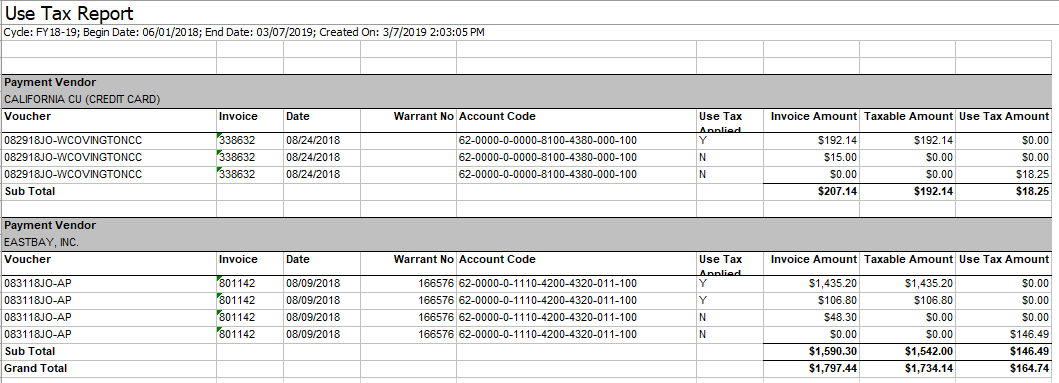The image size is (1059, 383).
Task: Select the $1,797.44 grand total invoice amount
Action: point(811,369)
